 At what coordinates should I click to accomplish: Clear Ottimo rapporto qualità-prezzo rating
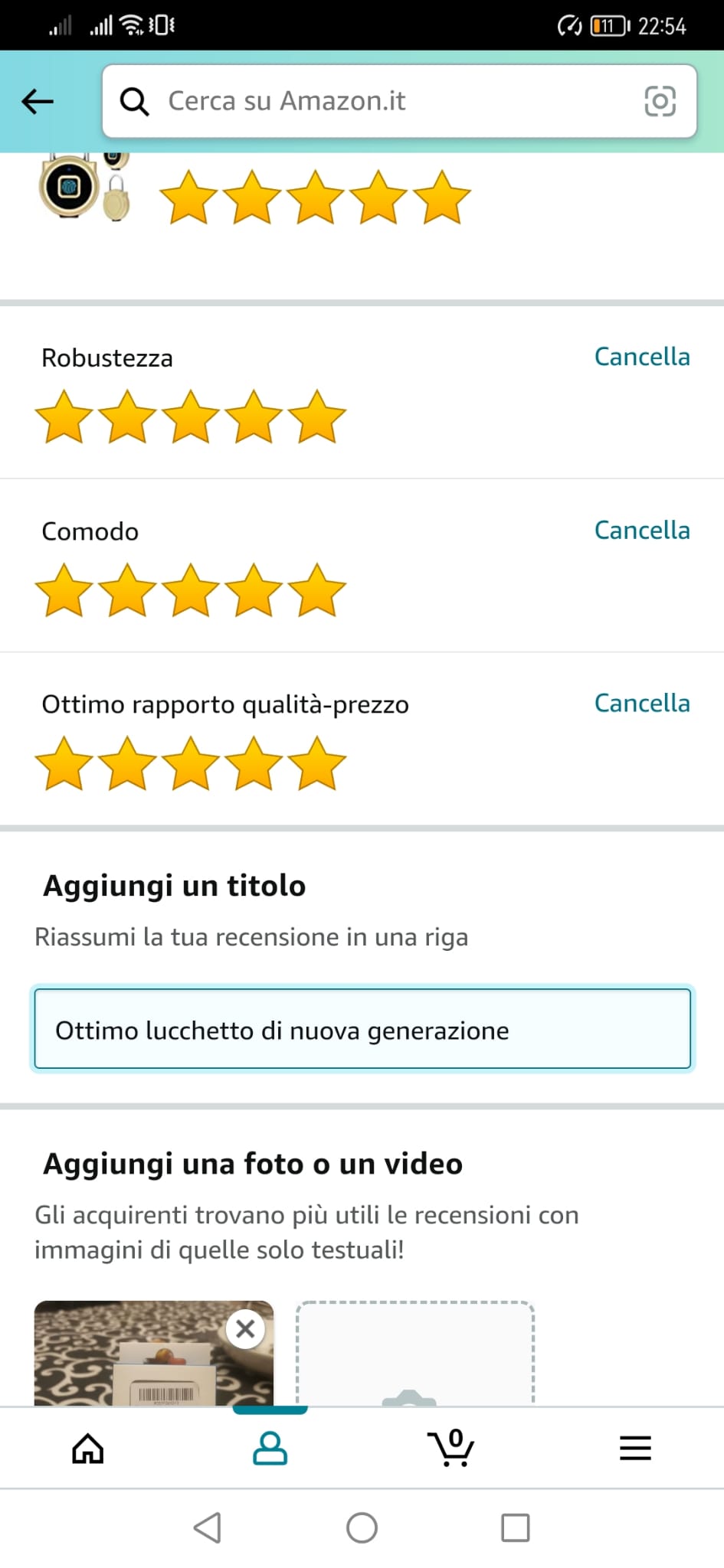tap(642, 704)
